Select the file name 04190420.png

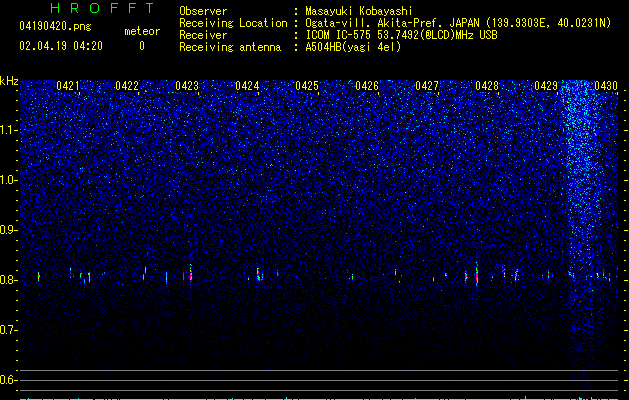55,26
